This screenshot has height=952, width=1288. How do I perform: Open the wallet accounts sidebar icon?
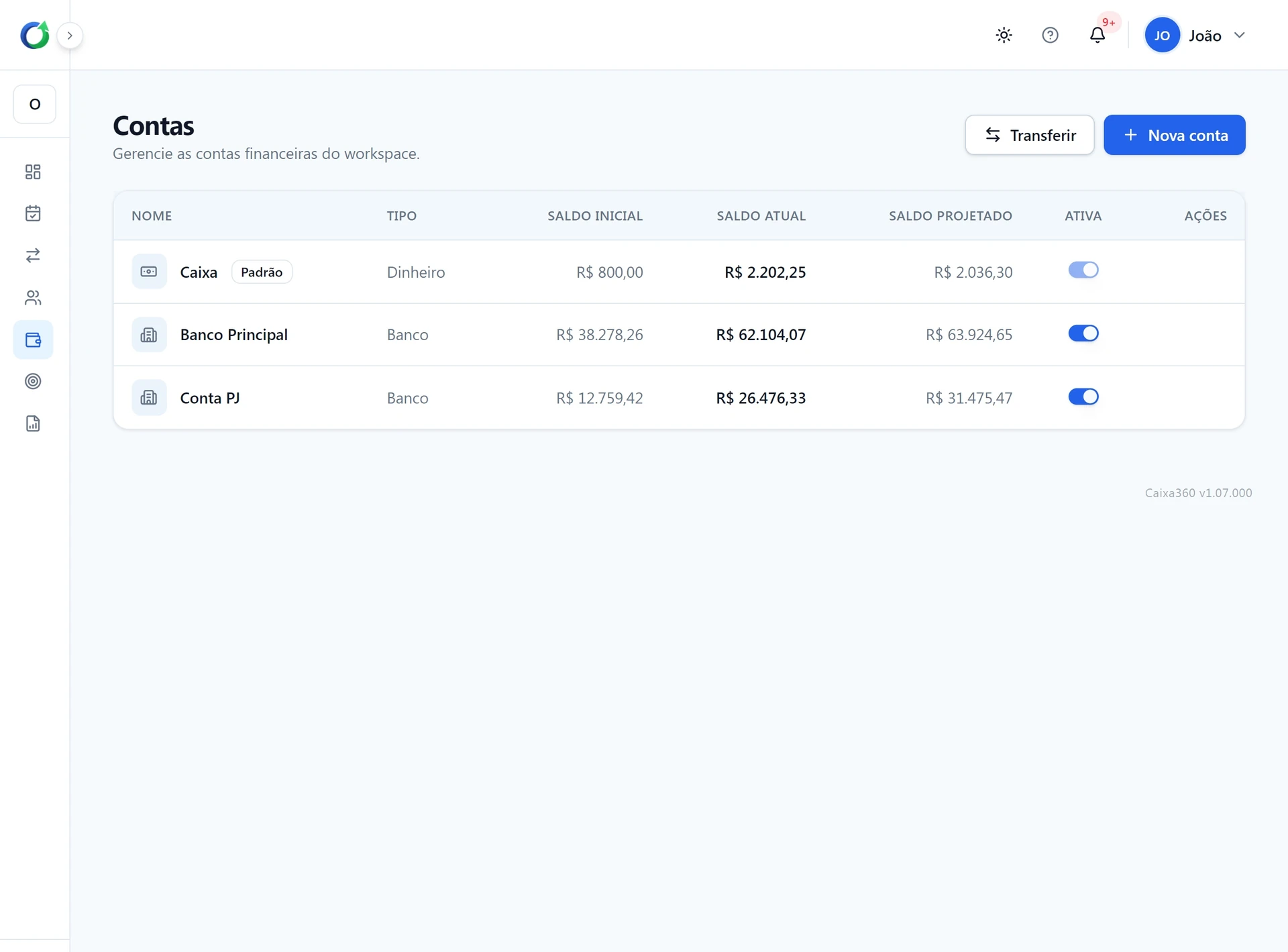pos(33,339)
